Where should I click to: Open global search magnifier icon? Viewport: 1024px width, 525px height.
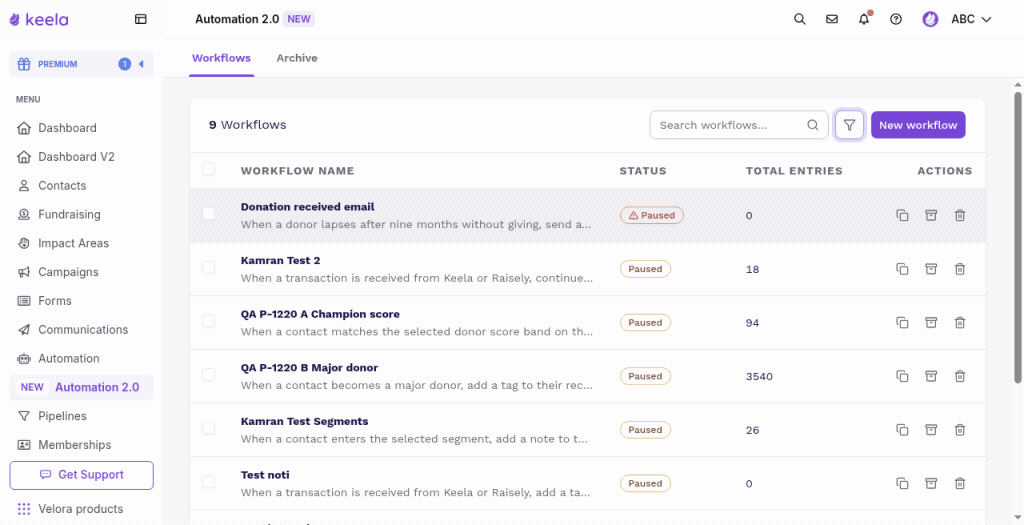(x=799, y=19)
